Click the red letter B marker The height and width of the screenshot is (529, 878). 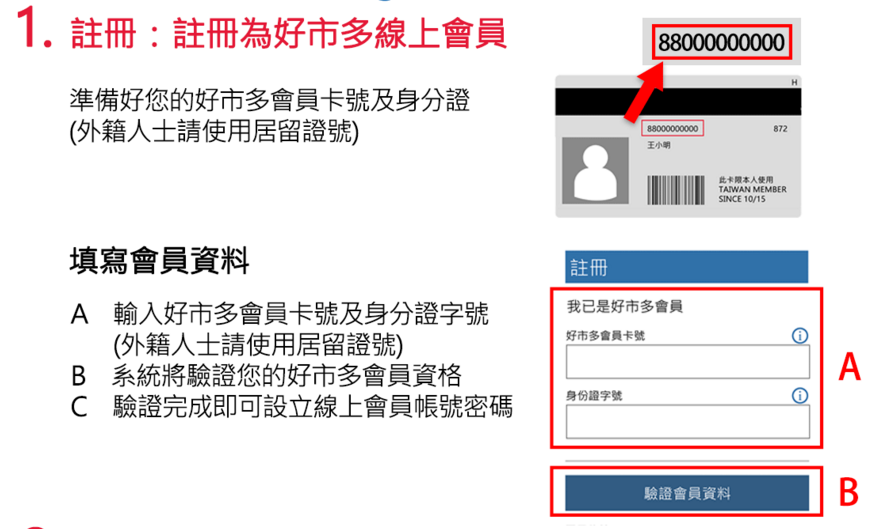[x=848, y=492]
